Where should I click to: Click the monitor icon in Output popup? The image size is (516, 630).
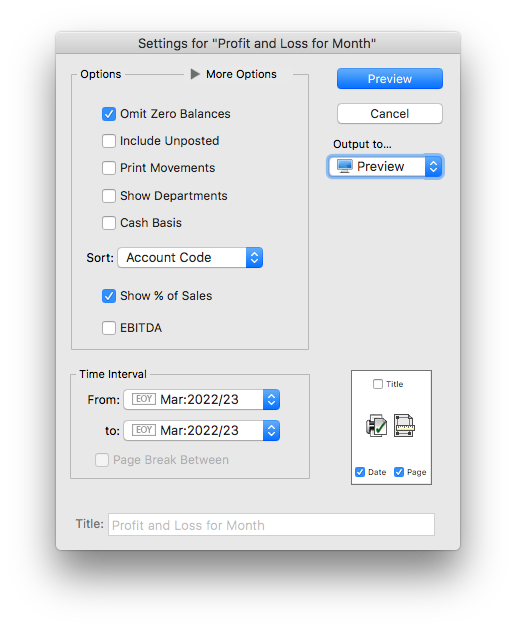[345, 166]
